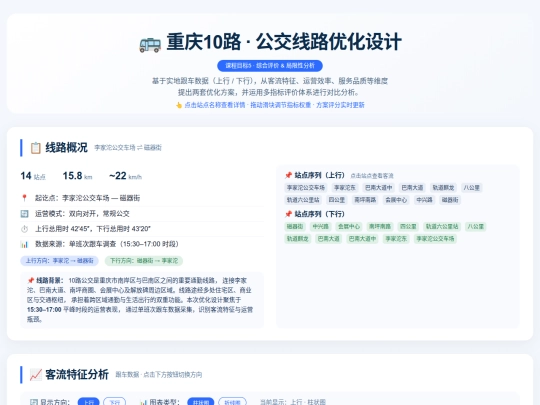Click the pushpin icon beside 站点序列（下行）
Image resolution: width=540 pixels, height=405 pixels.
point(288,214)
